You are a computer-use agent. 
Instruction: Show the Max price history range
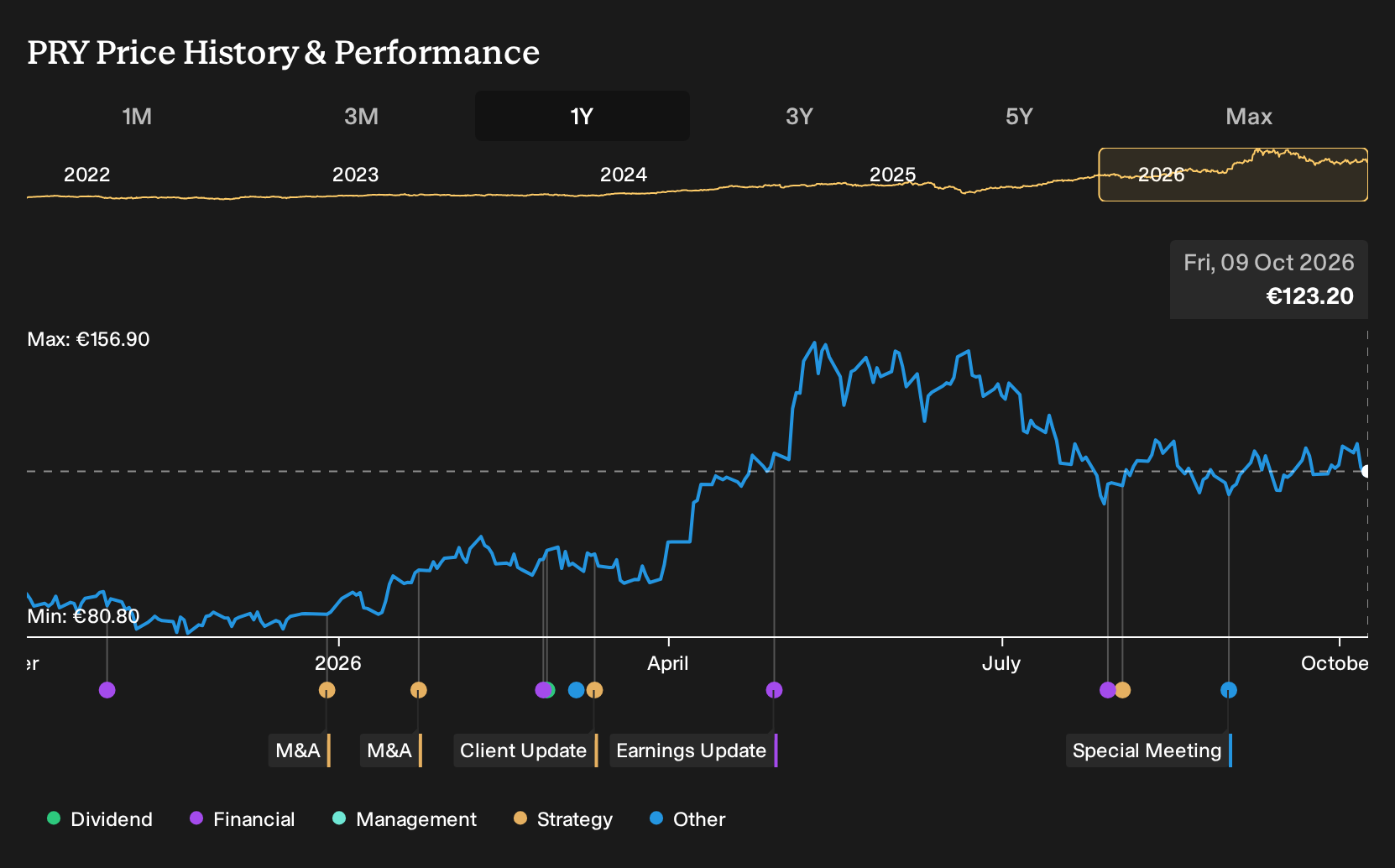(x=1249, y=116)
